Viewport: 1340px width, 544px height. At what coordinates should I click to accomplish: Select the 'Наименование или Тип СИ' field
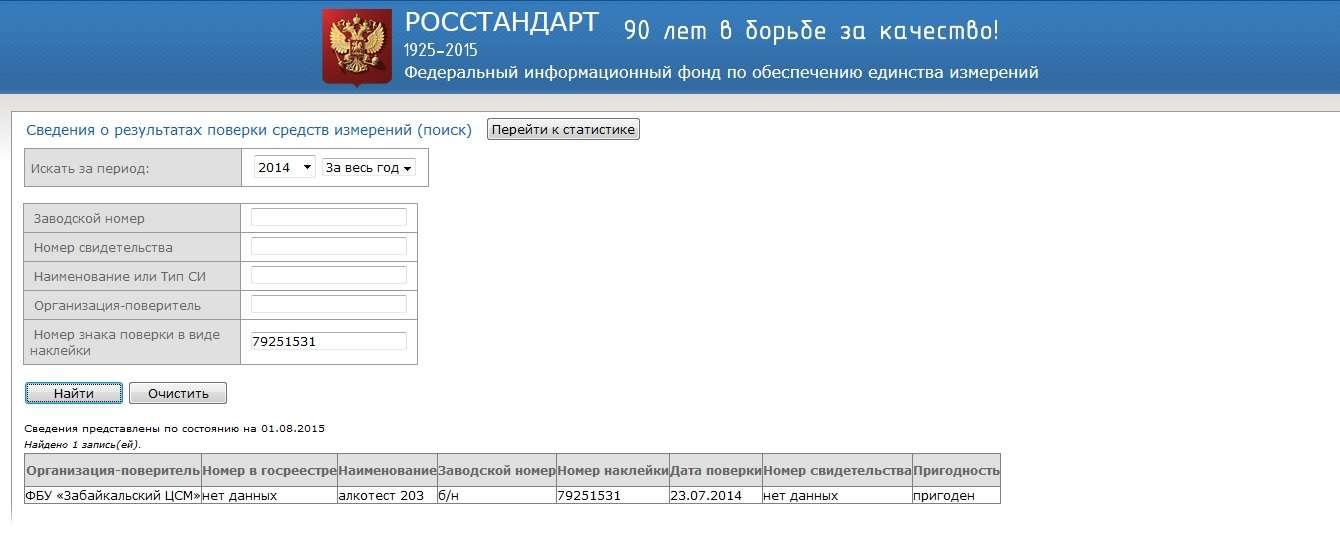(x=328, y=276)
